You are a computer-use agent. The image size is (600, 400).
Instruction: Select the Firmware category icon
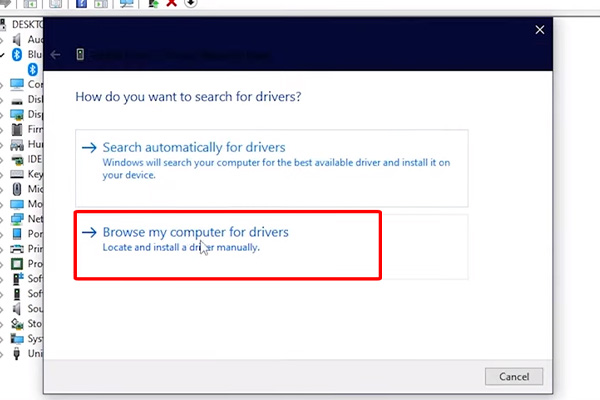click(x=16, y=129)
